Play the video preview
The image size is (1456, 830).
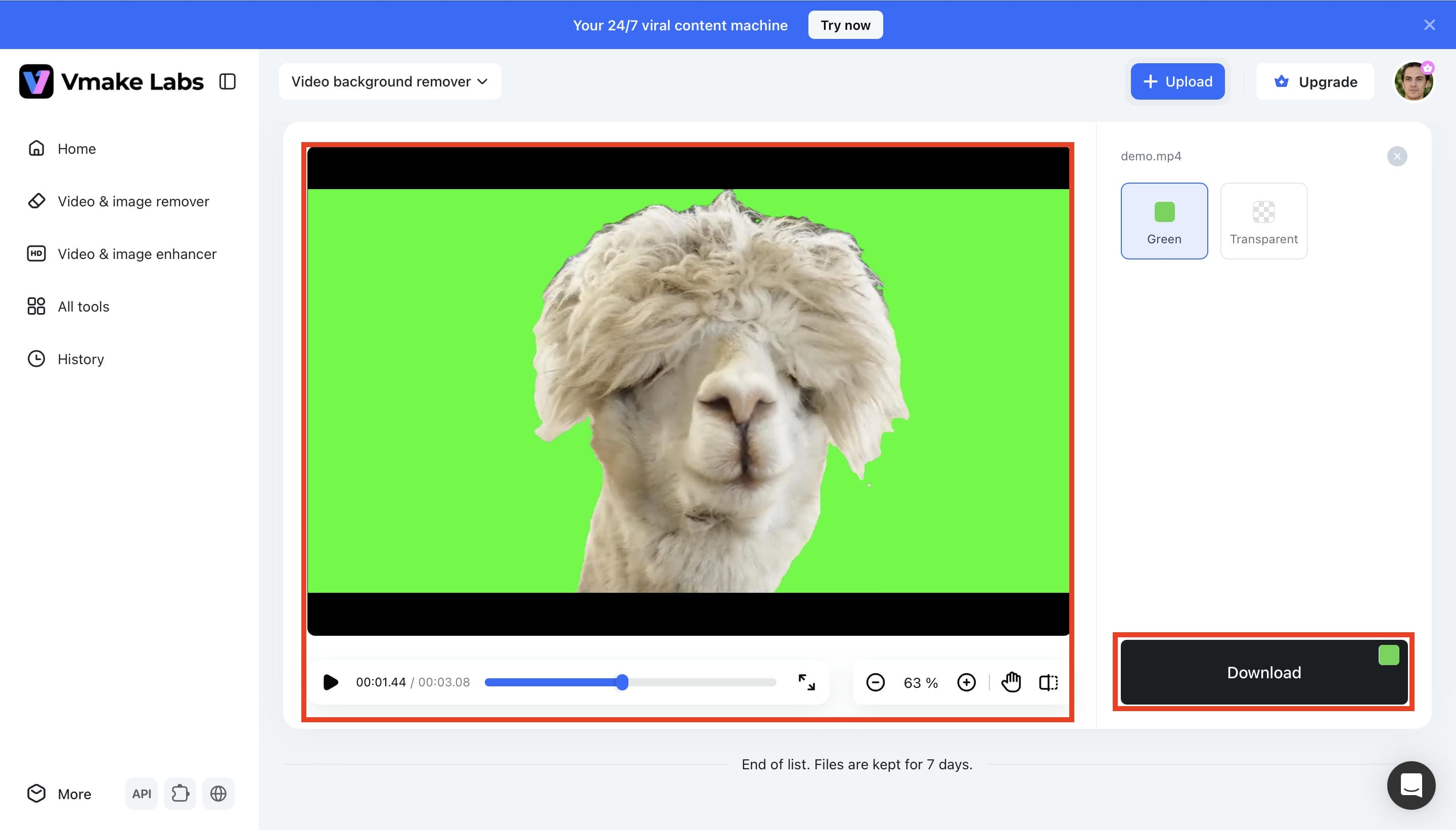pos(331,682)
